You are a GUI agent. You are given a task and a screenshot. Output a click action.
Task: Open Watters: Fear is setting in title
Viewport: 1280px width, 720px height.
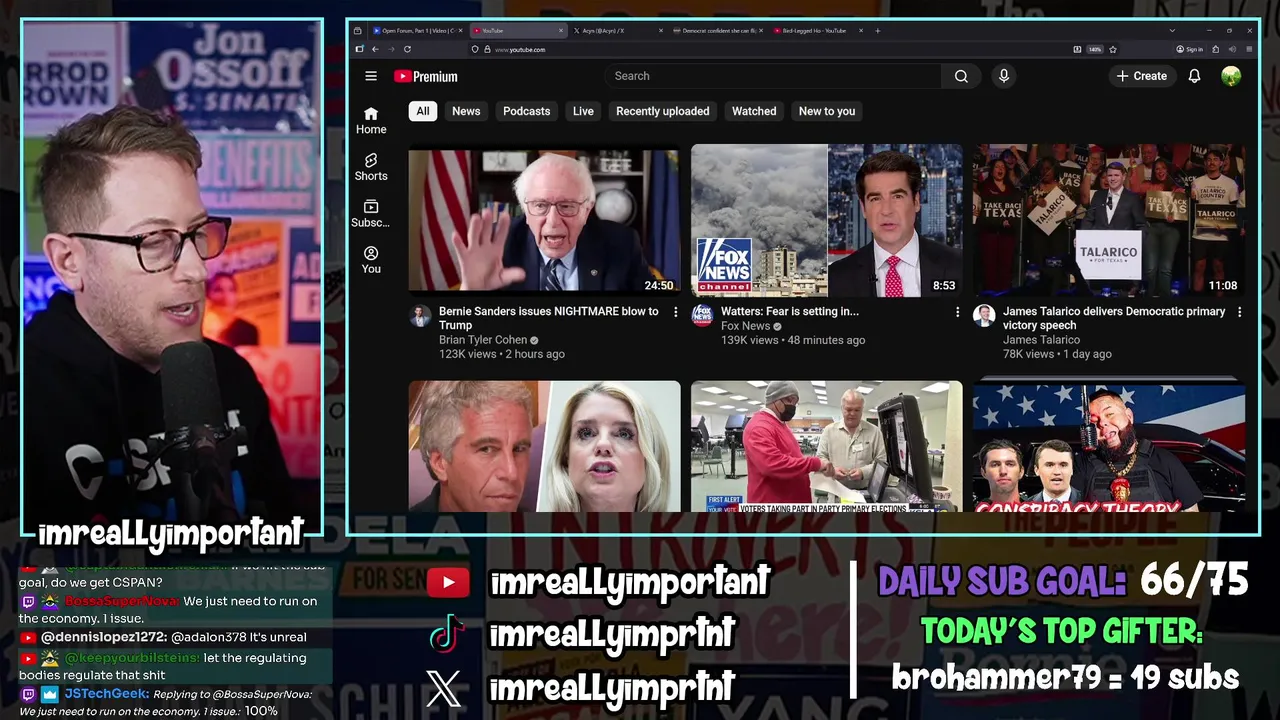click(x=790, y=311)
